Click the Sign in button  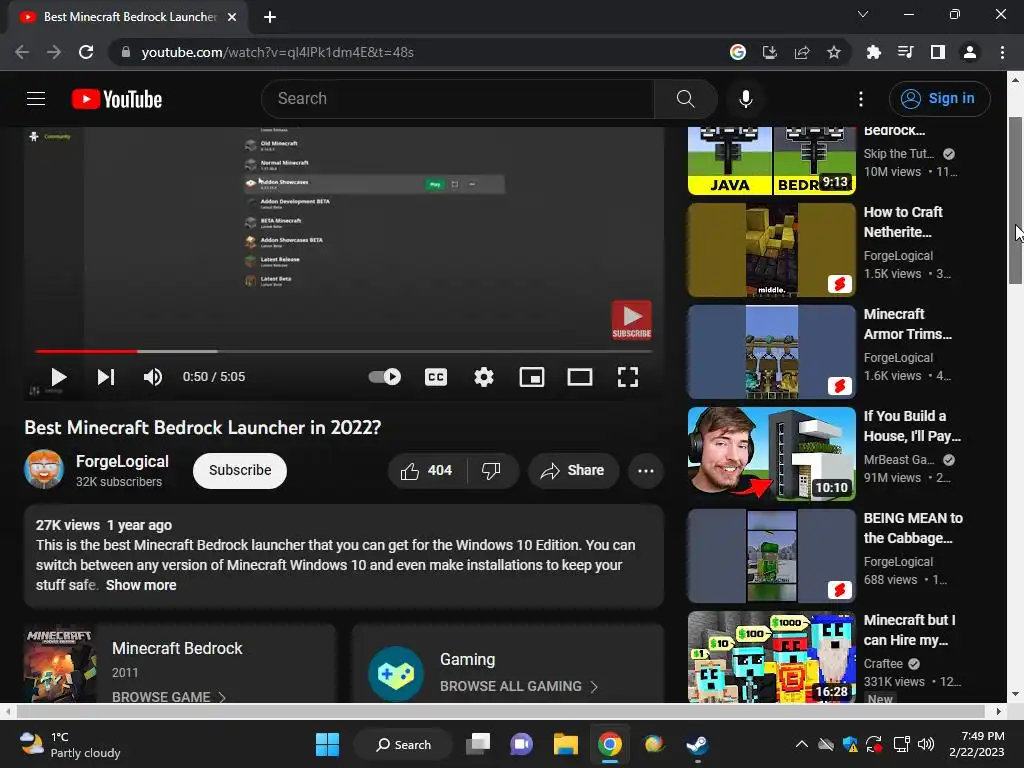(x=939, y=99)
